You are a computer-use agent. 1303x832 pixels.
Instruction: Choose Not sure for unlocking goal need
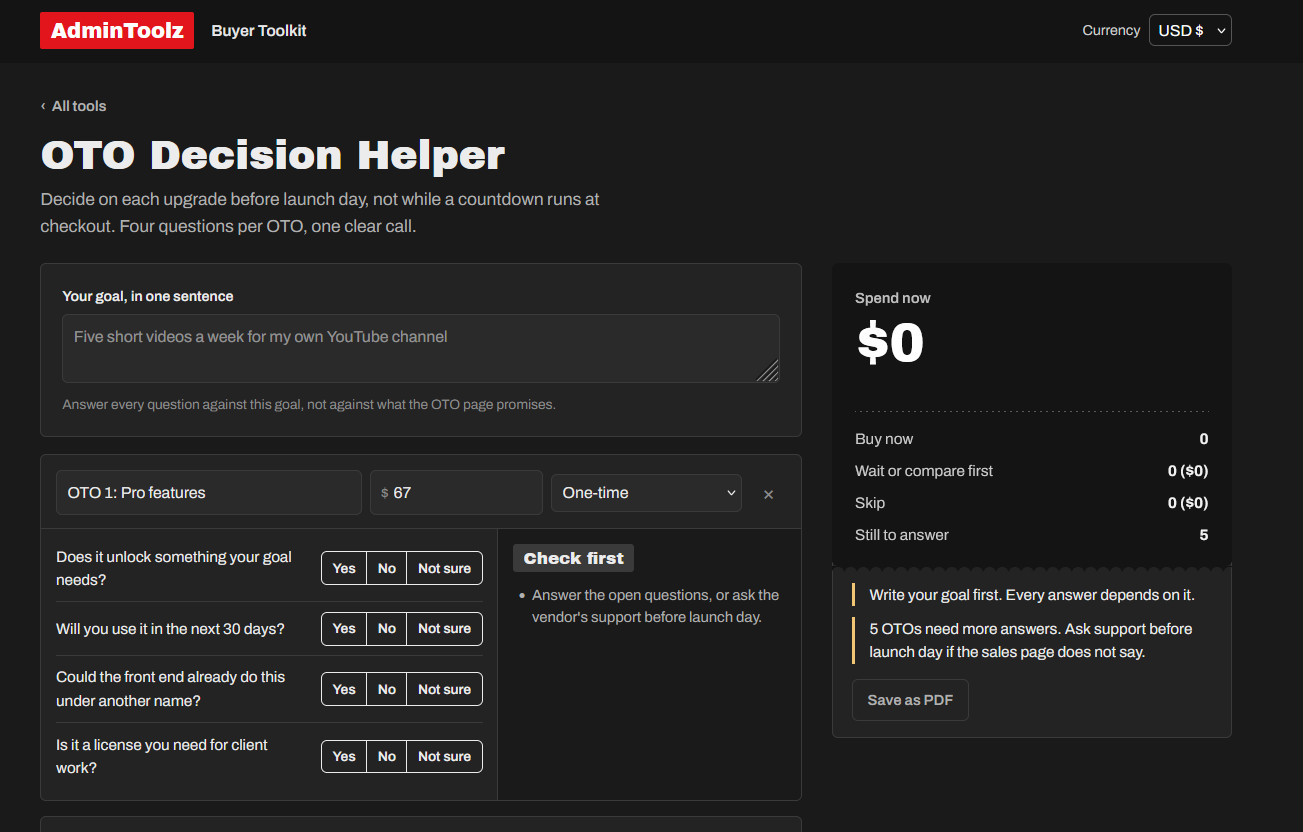(x=444, y=568)
